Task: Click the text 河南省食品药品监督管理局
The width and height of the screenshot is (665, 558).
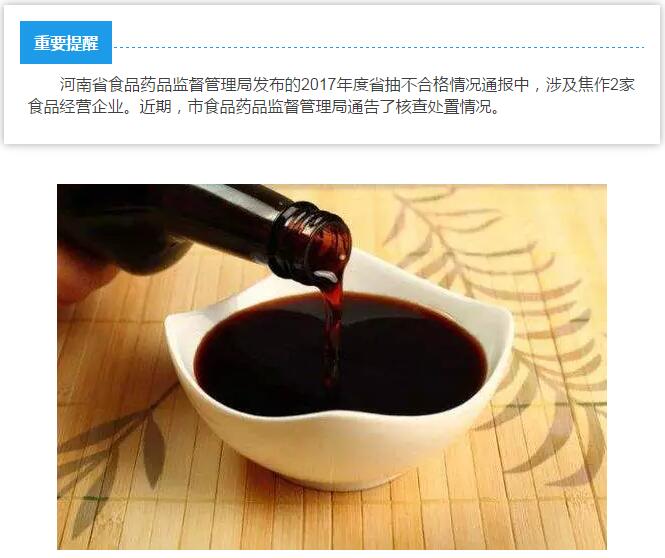Action: pyautogui.click(x=156, y=85)
